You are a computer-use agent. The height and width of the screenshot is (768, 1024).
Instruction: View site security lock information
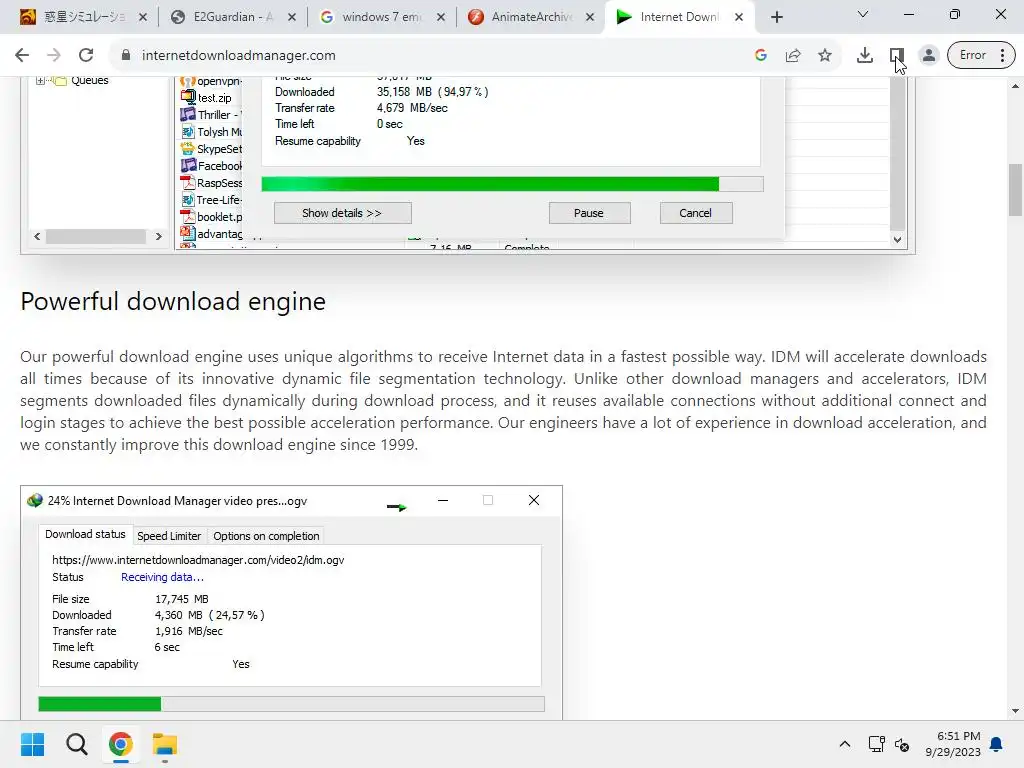126,56
